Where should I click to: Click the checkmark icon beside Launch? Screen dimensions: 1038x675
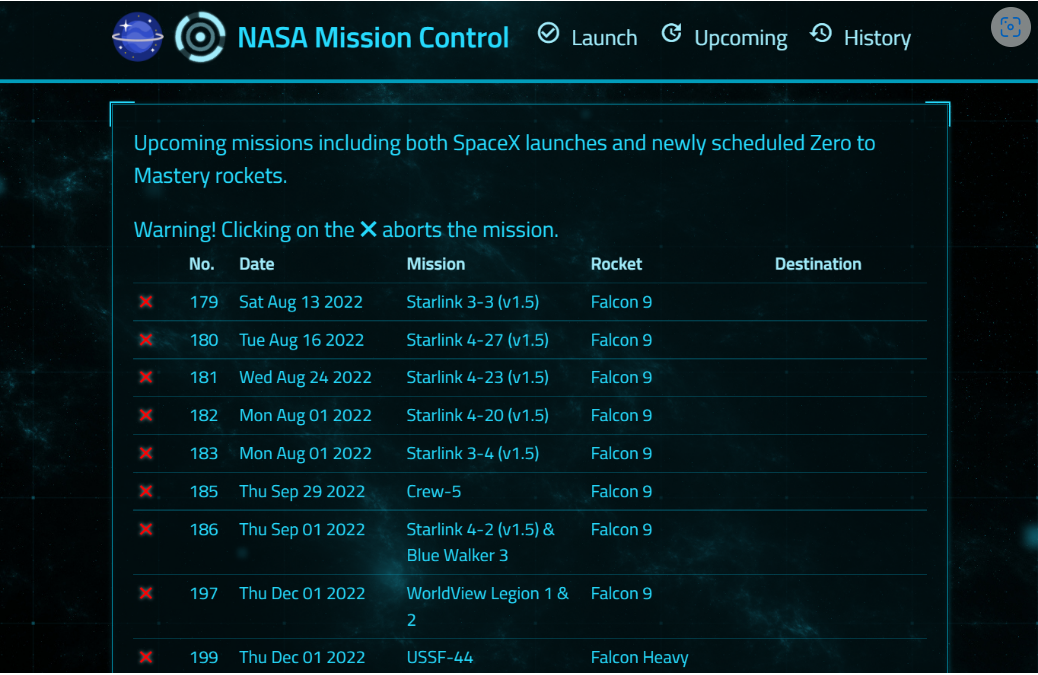click(548, 33)
